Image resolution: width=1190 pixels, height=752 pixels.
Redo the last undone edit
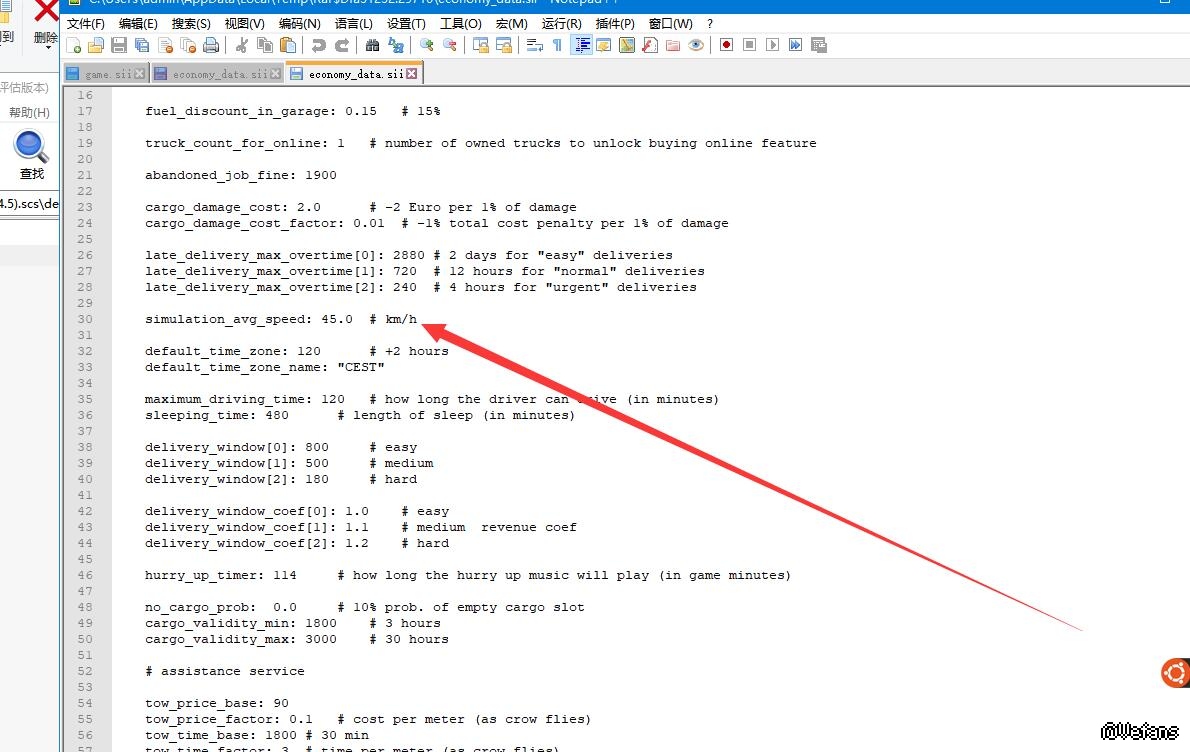(x=342, y=46)
